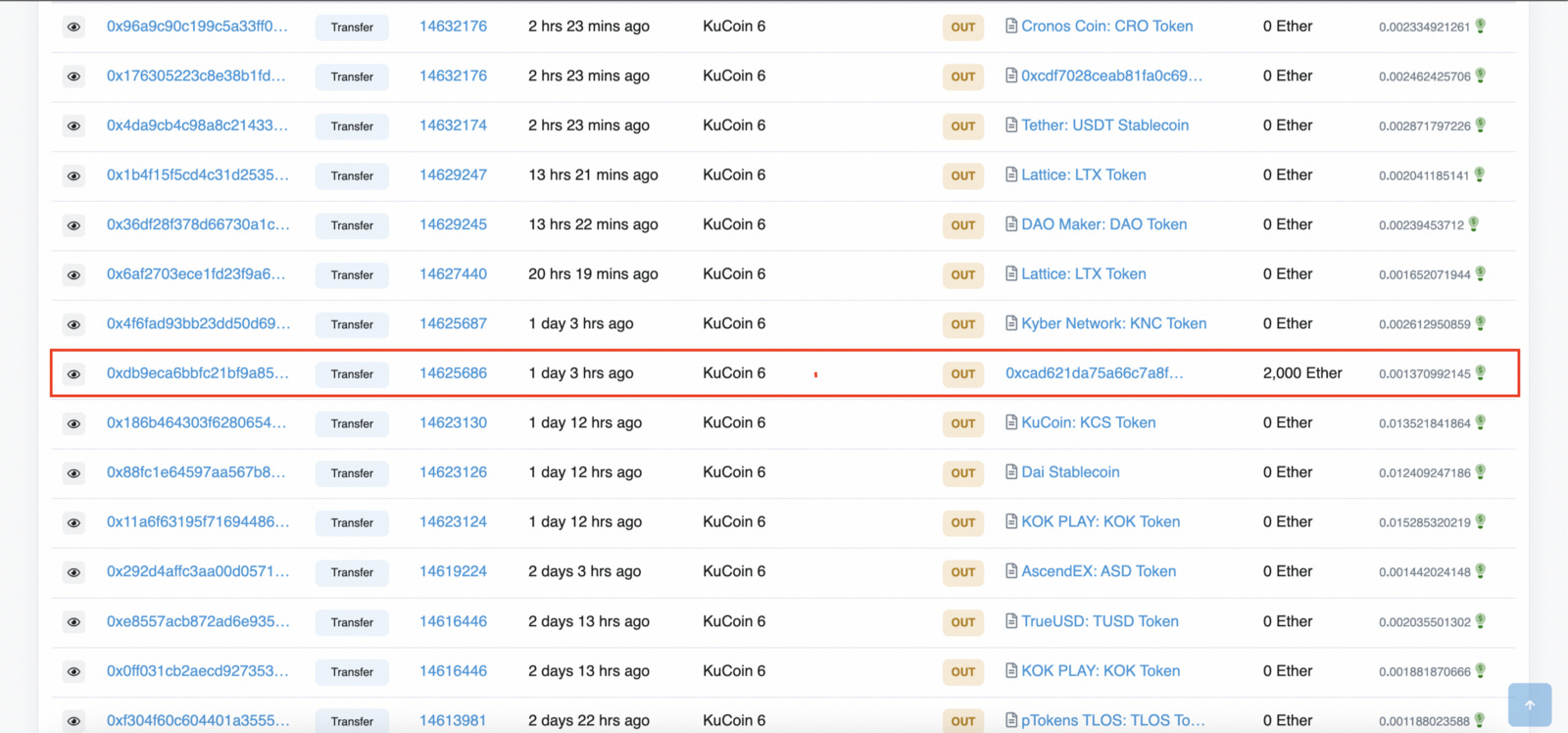Open Cronos Coin: CRO Token link

point(1107,26)
